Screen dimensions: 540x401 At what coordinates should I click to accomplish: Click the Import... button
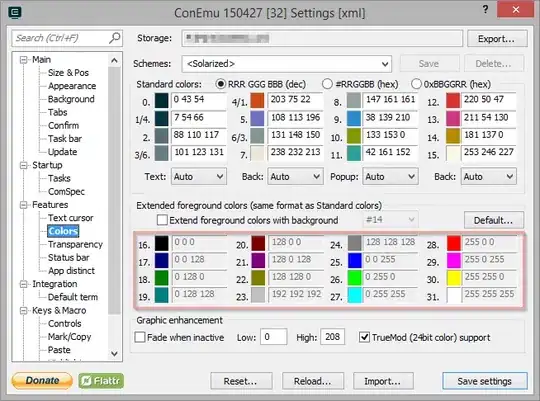pyautogui.click(x=383, y=381)
